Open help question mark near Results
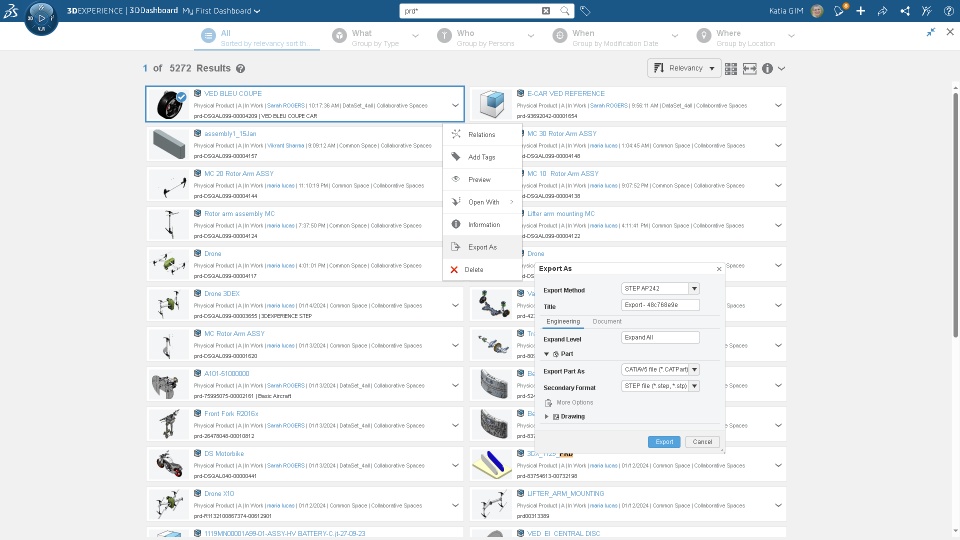Screen dimensions: 960x540 (x=241, y=69)
